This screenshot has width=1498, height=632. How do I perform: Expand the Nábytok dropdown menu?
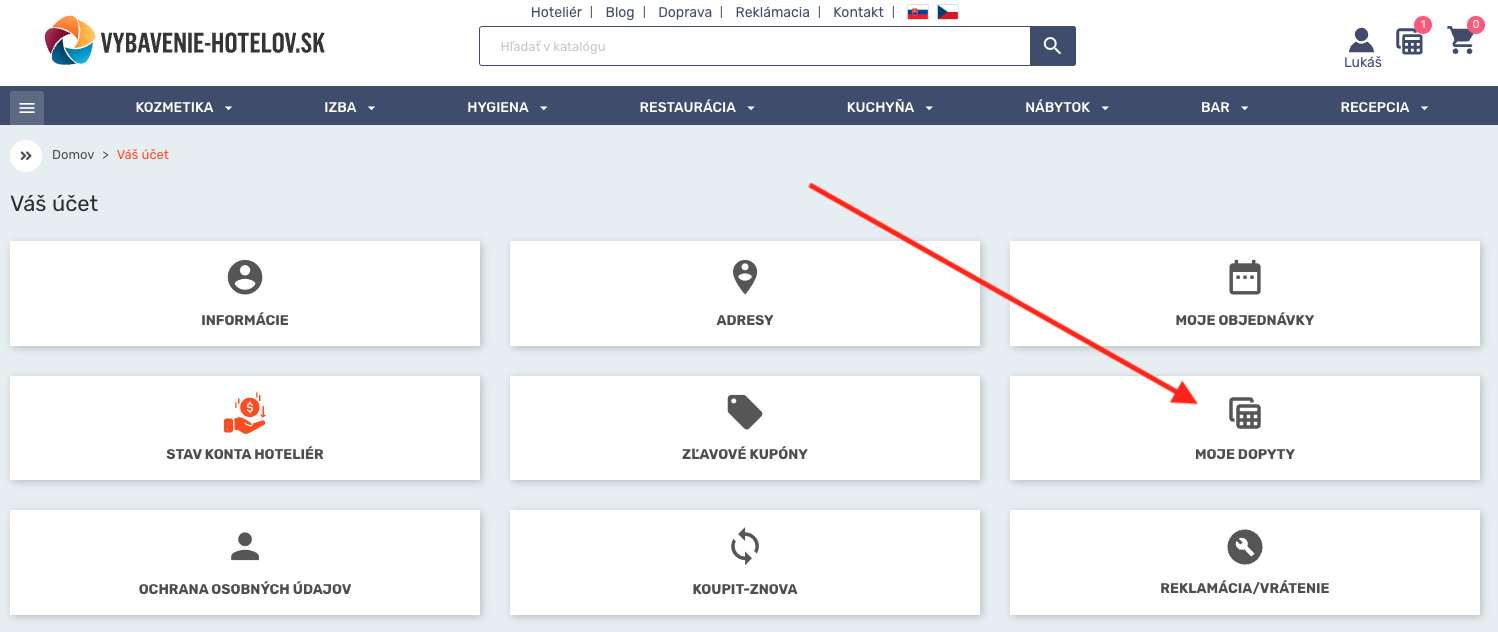(x=1067, y=107)
